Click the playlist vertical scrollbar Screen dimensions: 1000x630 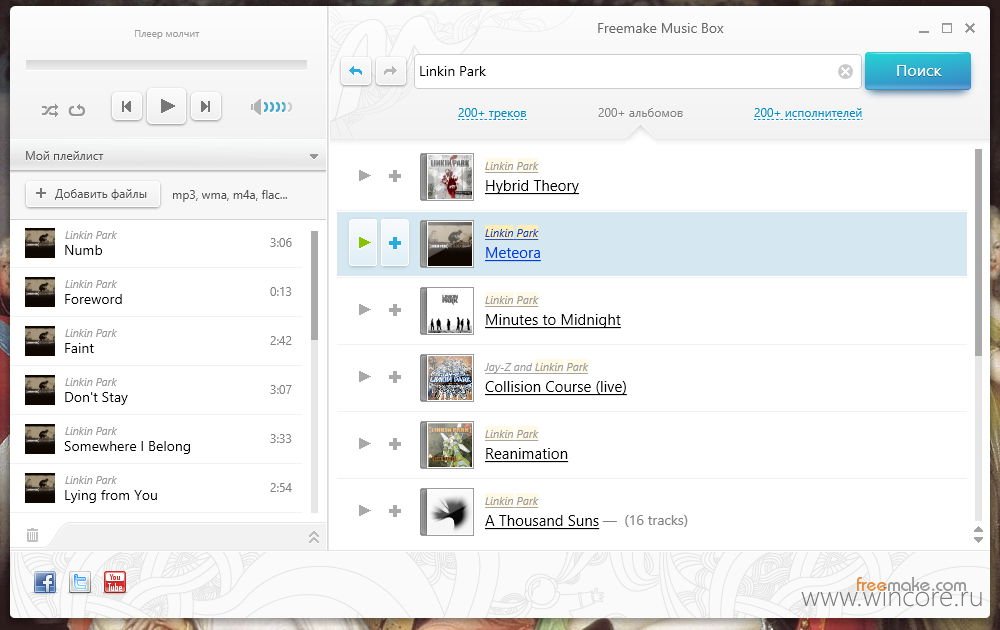click(x=314, y=285)
